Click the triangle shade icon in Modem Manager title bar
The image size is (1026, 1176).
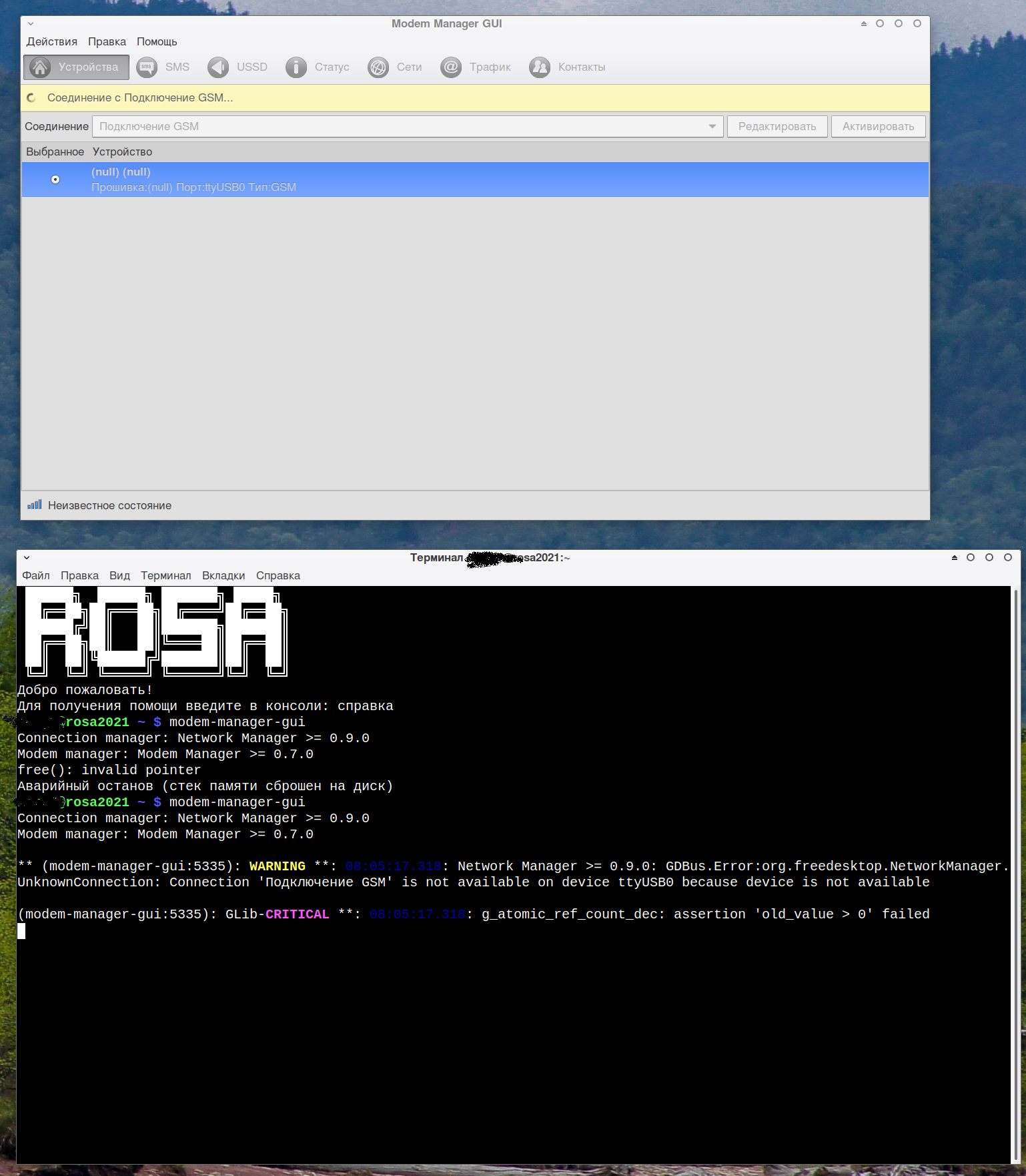click(x=864, y=24)
